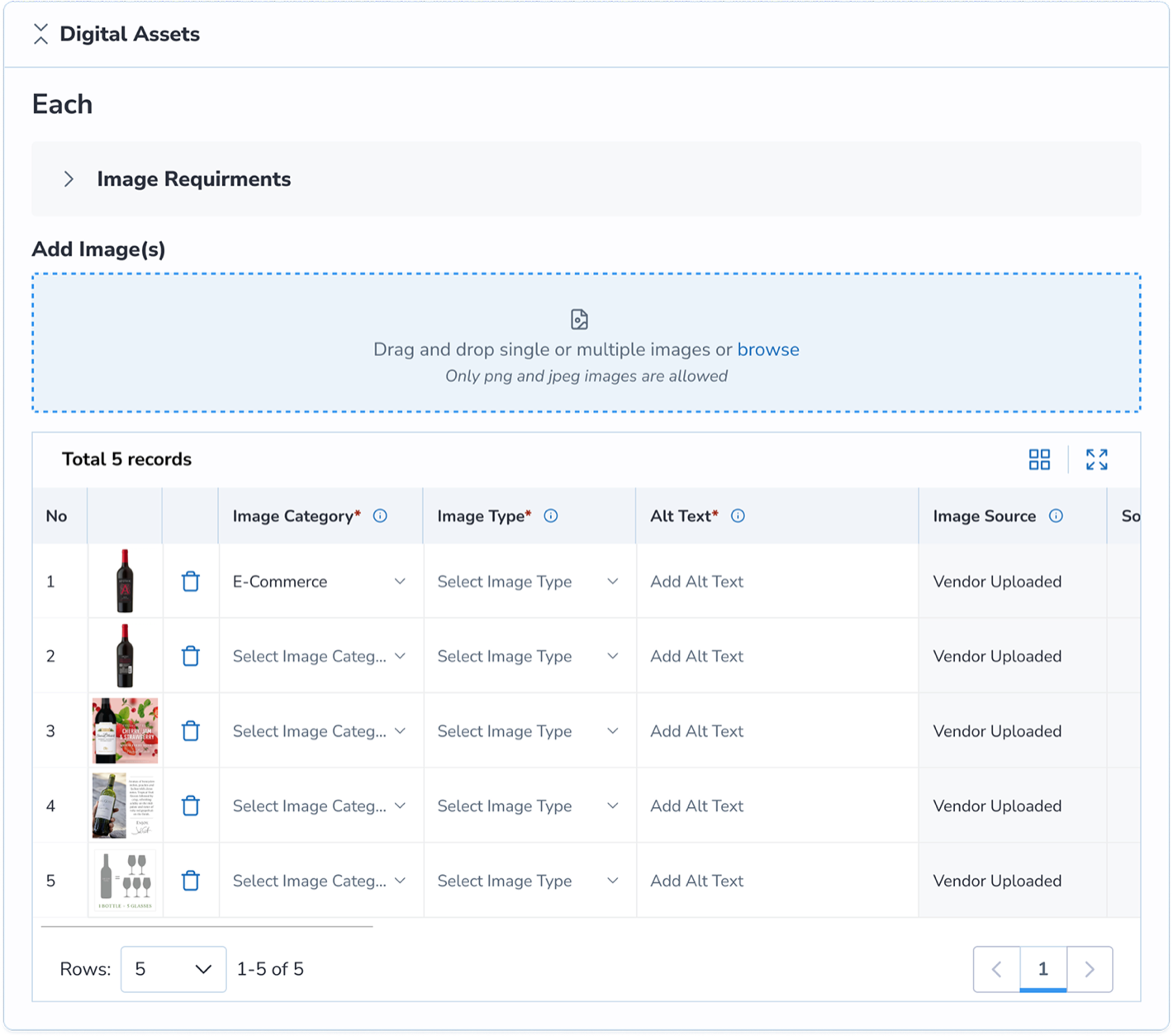
Task: Click the Each section heading
Action: 62,104
